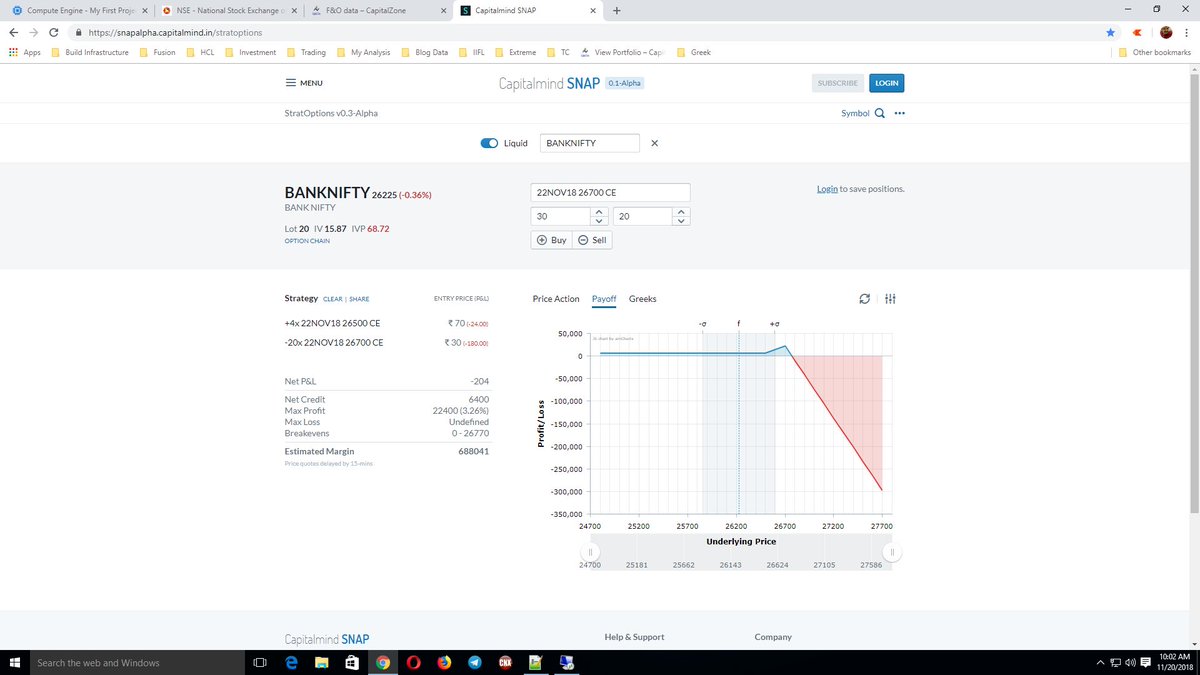Click the SUBSCRIBE button
Screen dimensions: 1200x675
(x=837, y=83)
